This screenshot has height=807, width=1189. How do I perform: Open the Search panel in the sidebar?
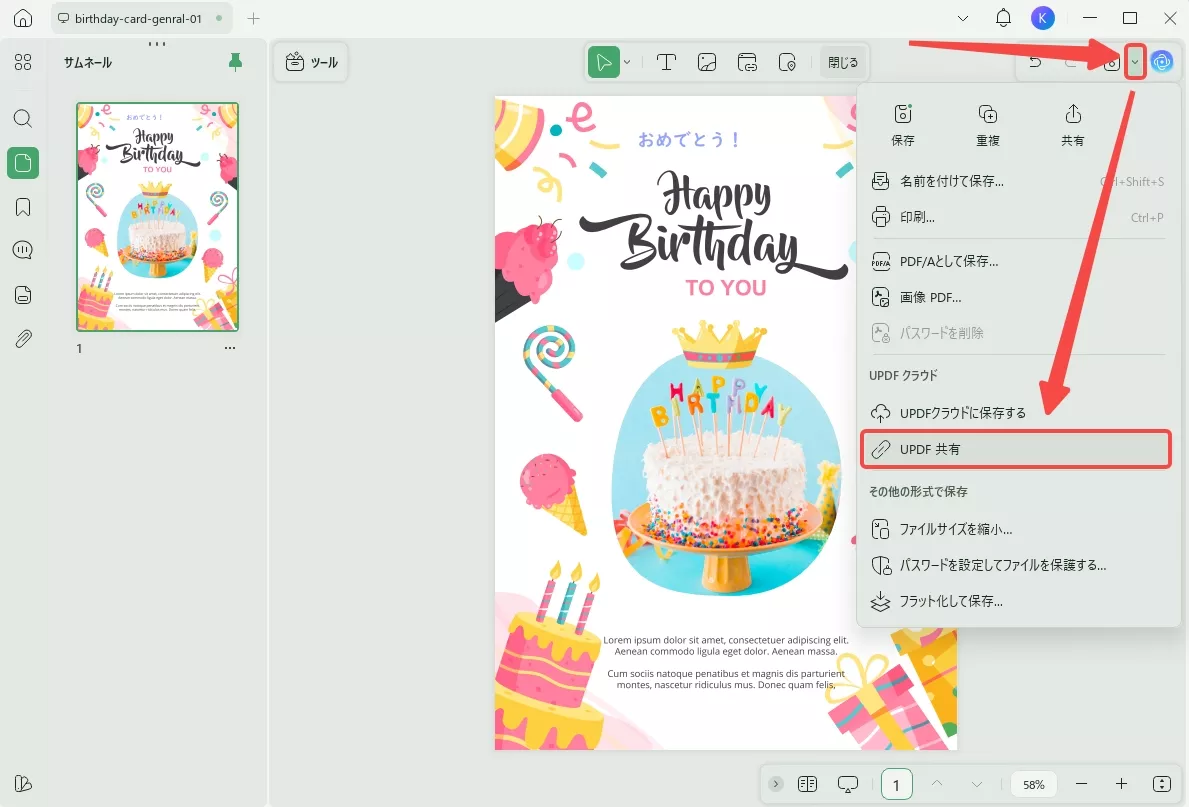click(x=22, y=118)
